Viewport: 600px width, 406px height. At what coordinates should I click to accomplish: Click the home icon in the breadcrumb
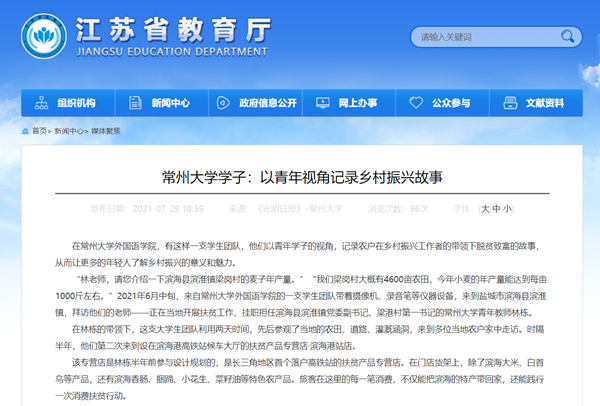[x=24, y=131]
